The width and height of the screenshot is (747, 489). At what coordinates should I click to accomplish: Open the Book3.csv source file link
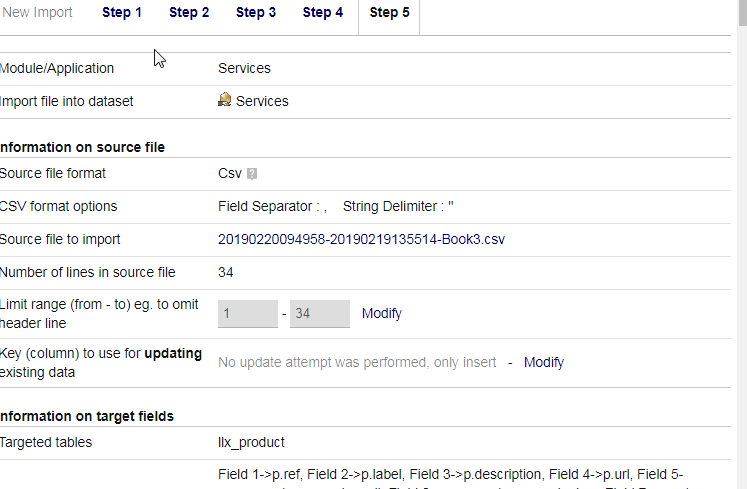[362, 239]
